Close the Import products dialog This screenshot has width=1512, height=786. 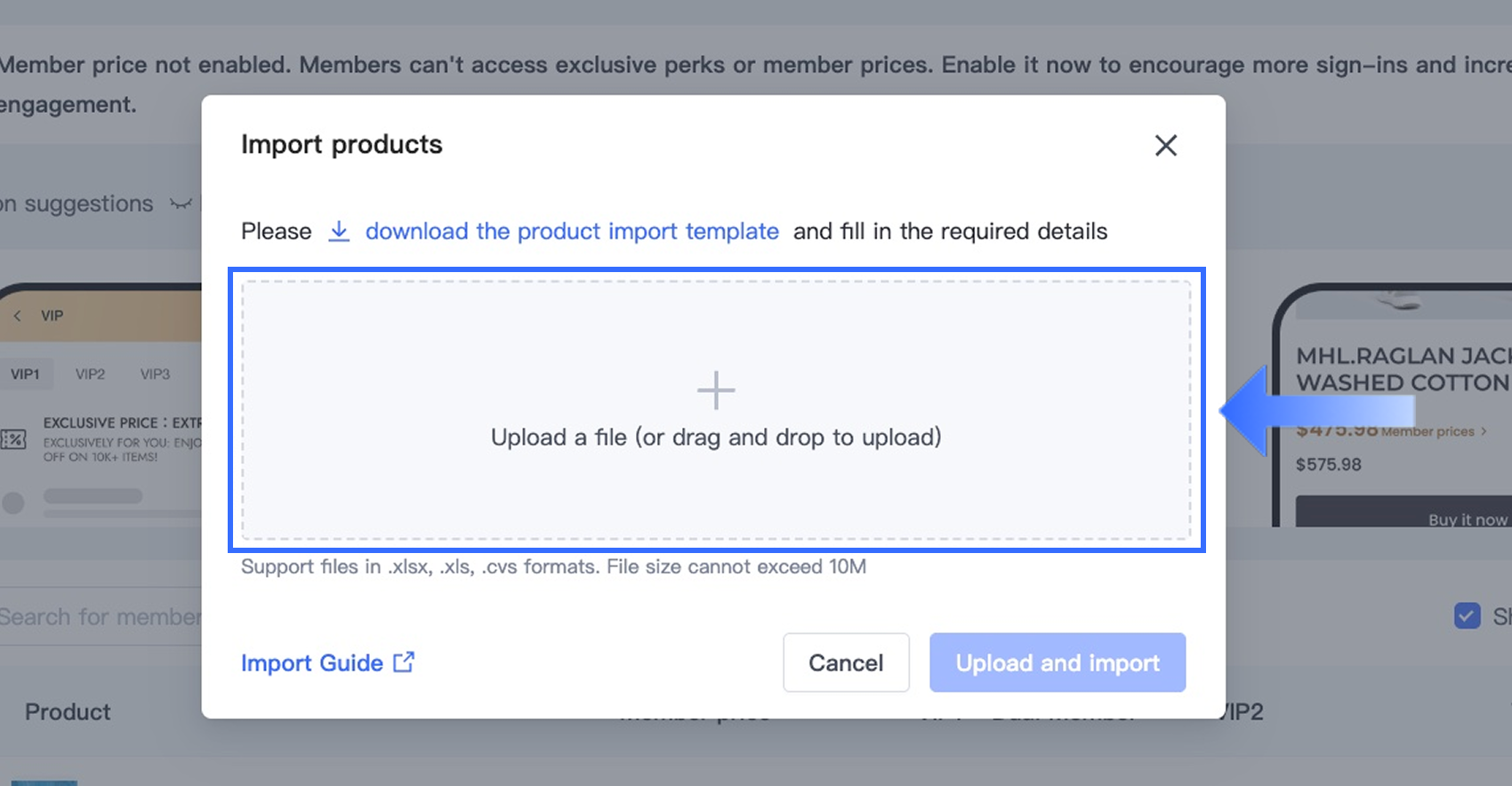(1165, 145)
